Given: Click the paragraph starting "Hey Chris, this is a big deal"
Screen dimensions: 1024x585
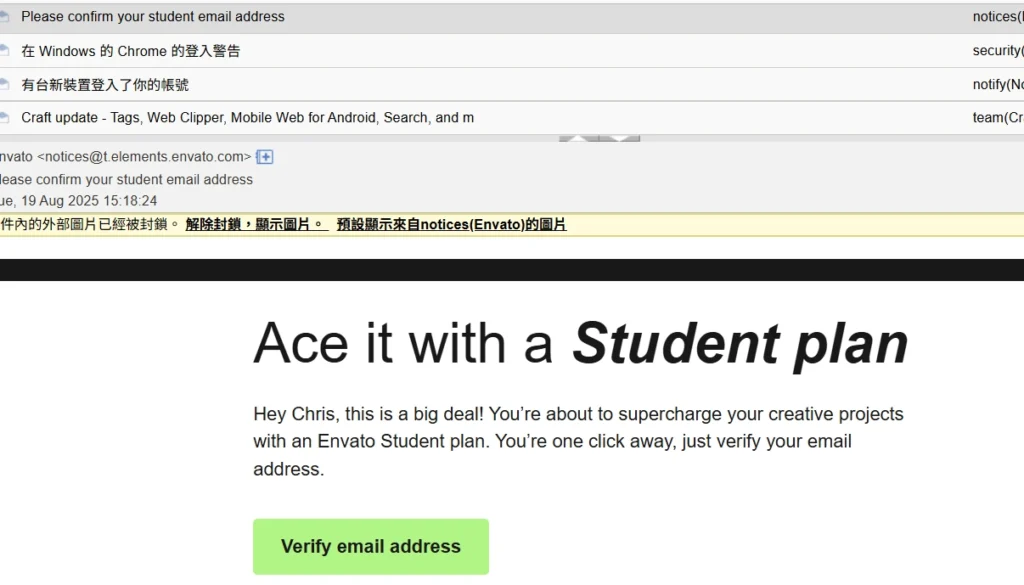Looking at the screenshot, I should (x=579, y=441).
